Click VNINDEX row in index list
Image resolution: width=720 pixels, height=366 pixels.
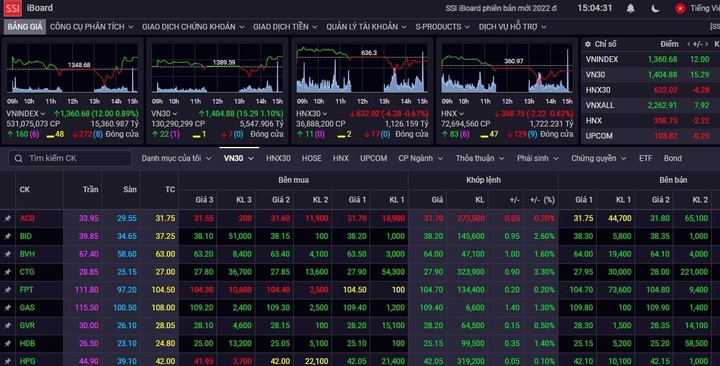click(x=651, y=59)
